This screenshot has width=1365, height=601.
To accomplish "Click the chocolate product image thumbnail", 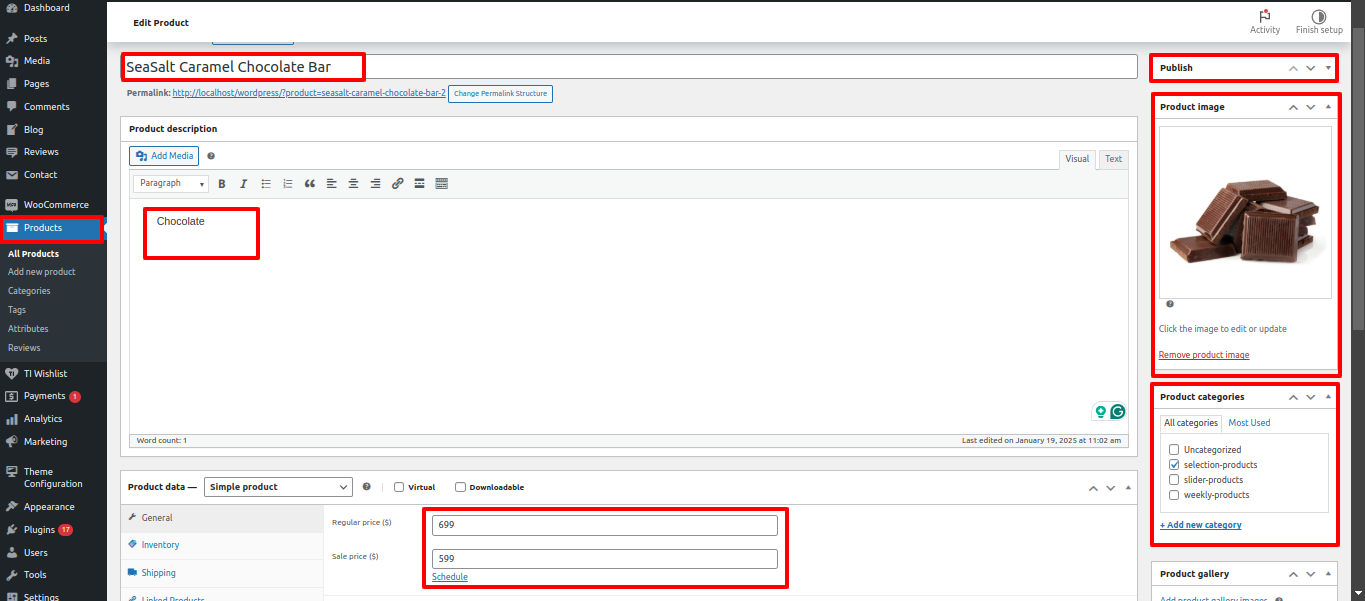I will tap(1245, 212).
